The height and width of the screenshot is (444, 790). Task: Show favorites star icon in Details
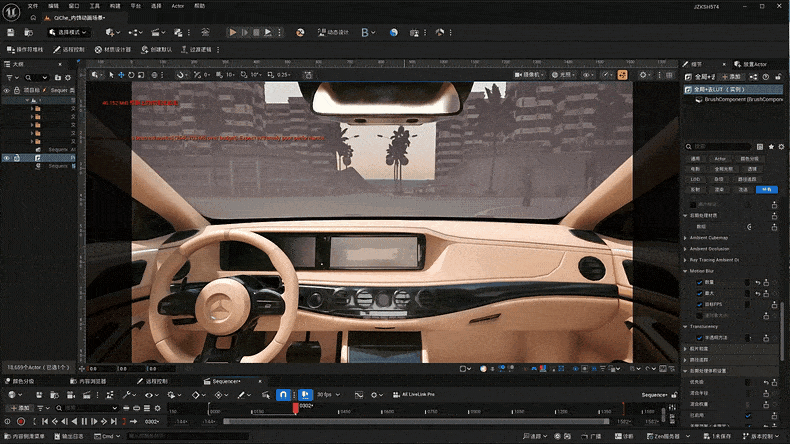tap(771, 147)
